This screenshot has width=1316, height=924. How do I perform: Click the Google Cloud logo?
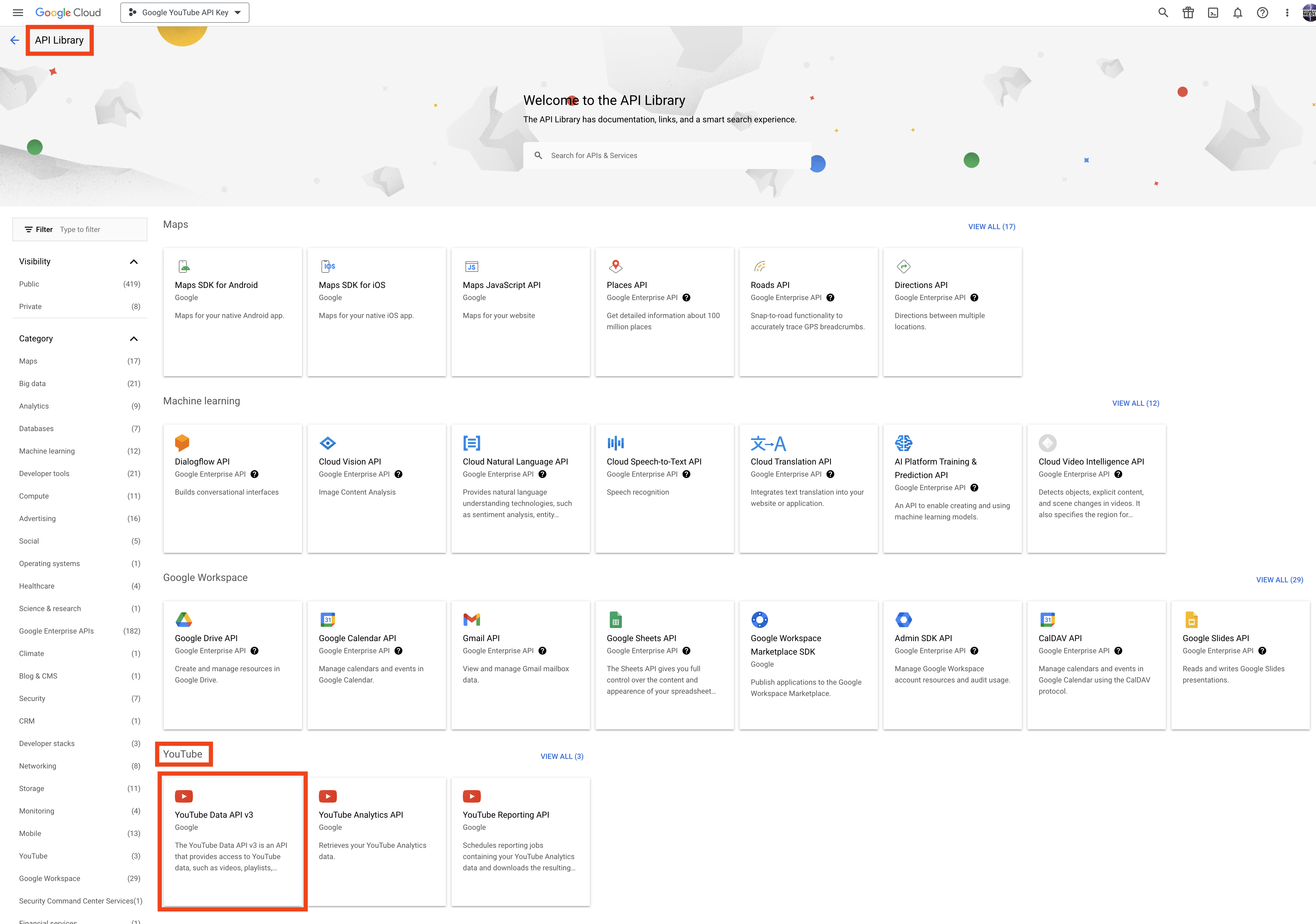click(x=68, y=13)
